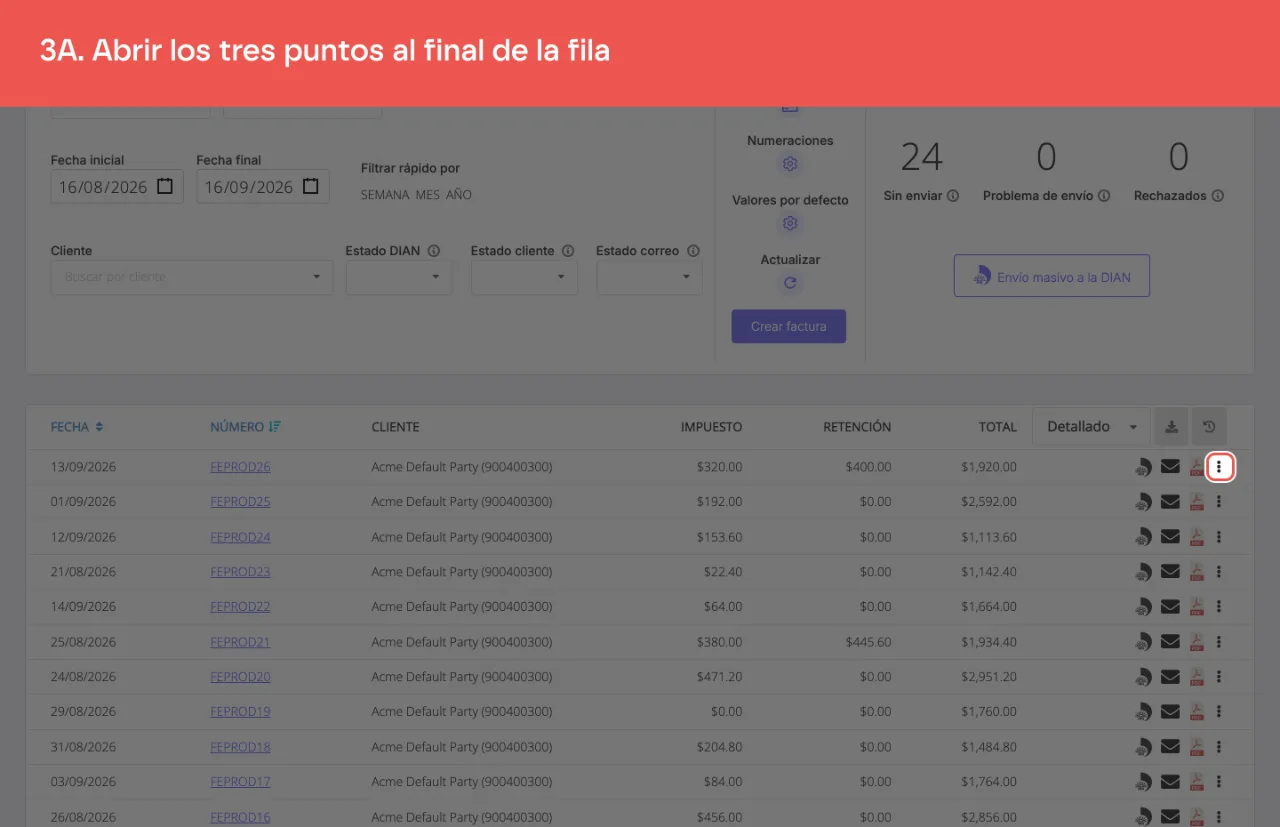Open Numeraciones settings gear
The height and width of the screenshot is (827, 1280).
tap(790, 164)
